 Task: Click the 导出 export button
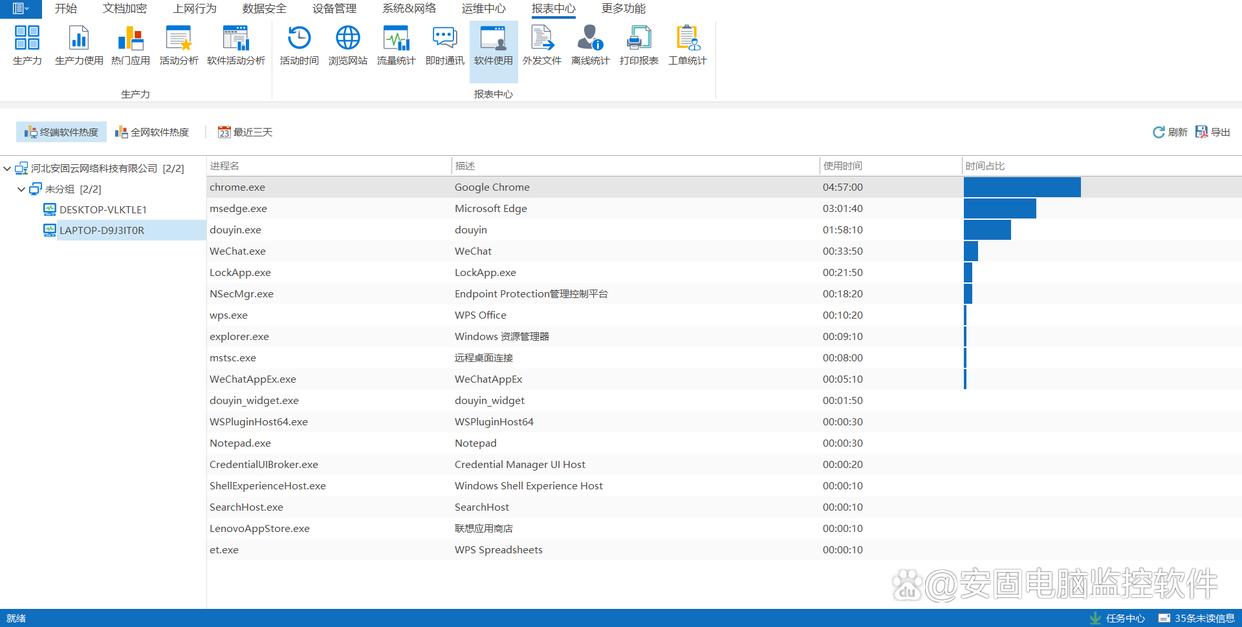click(1213, 132)
